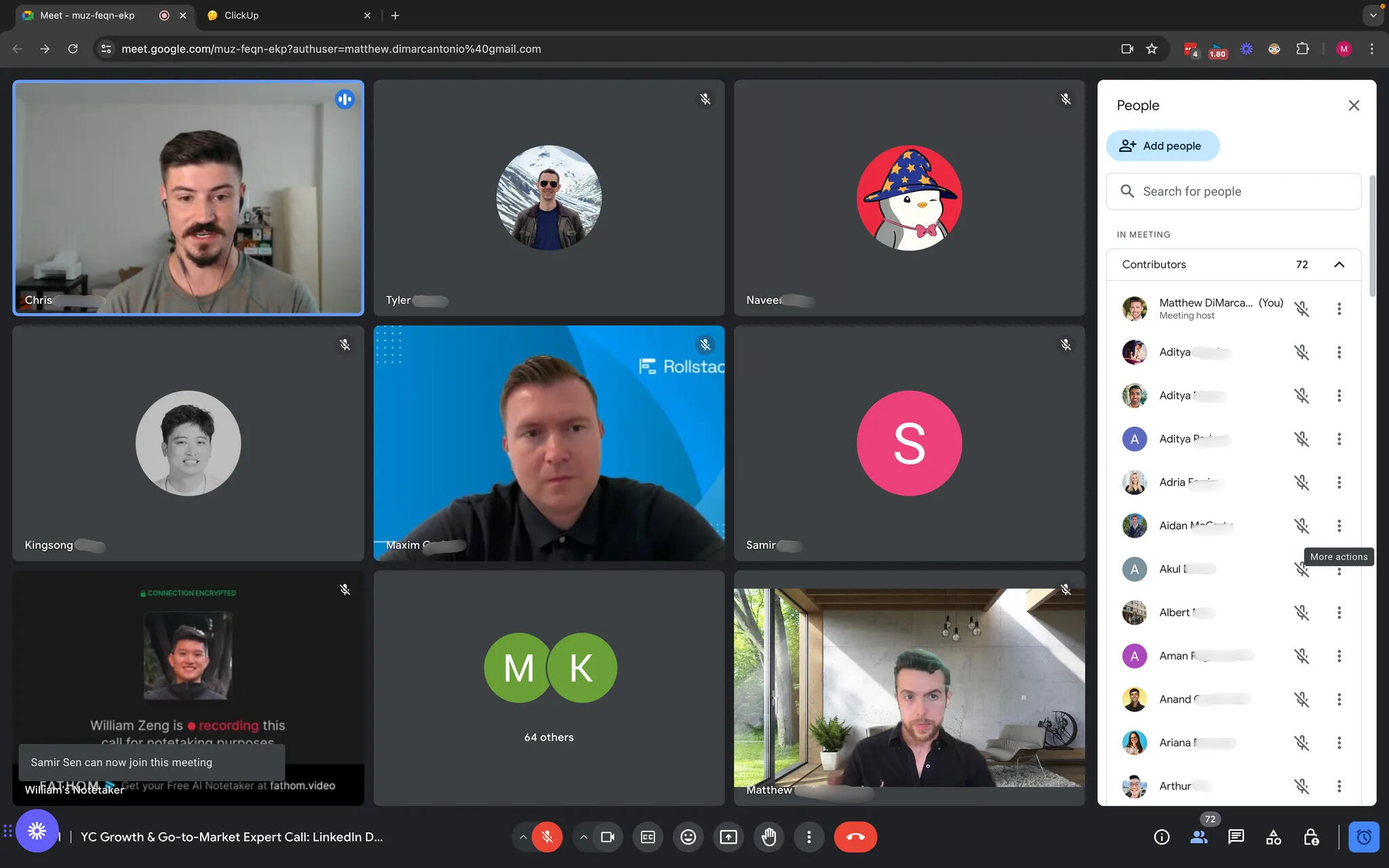Click the Add people button
Viewport: 1389px width, 868px height.
point(1162,146)
